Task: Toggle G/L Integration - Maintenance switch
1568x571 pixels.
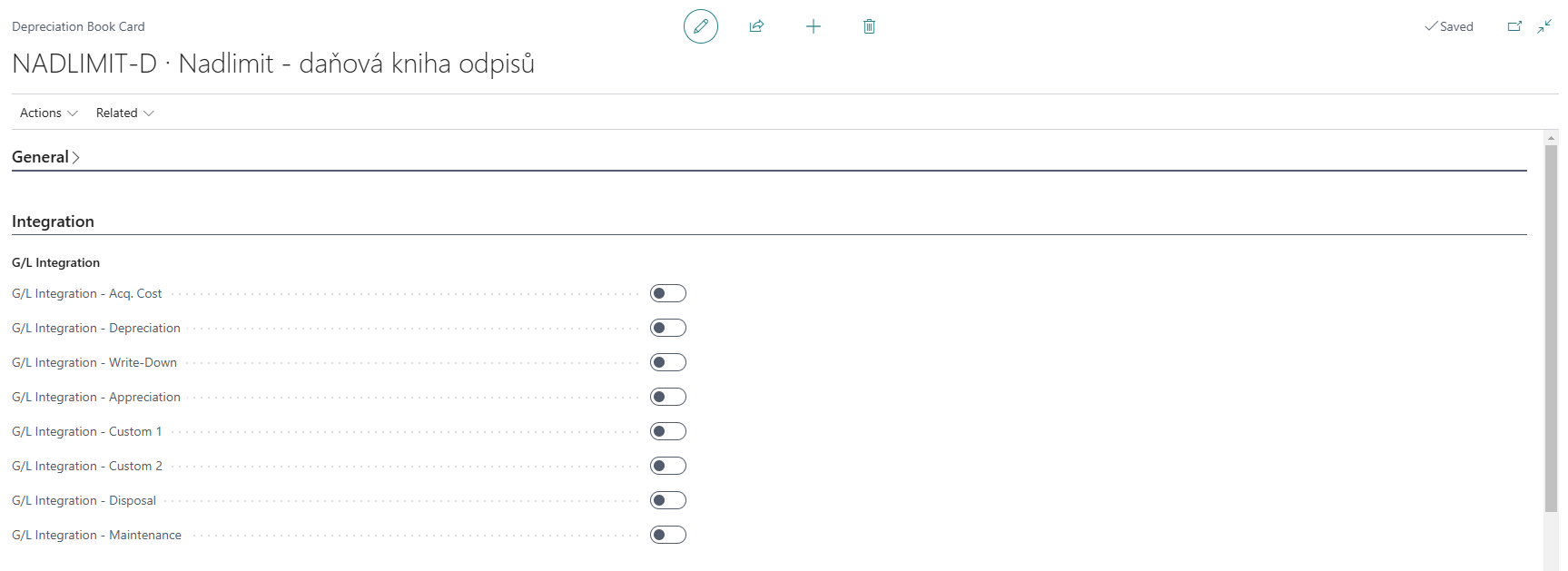Action: coord(668,535)
